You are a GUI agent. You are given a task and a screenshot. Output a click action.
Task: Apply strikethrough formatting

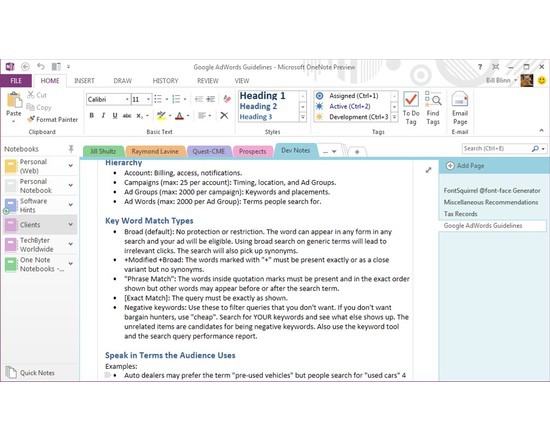(x=127, y=115)
